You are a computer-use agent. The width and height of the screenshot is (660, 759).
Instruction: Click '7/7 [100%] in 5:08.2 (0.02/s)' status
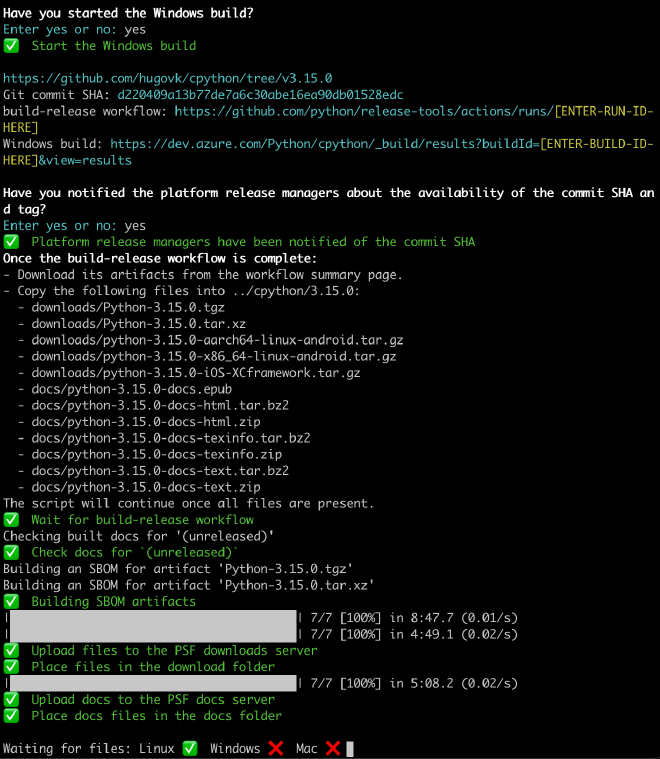(x=414, y=683)
